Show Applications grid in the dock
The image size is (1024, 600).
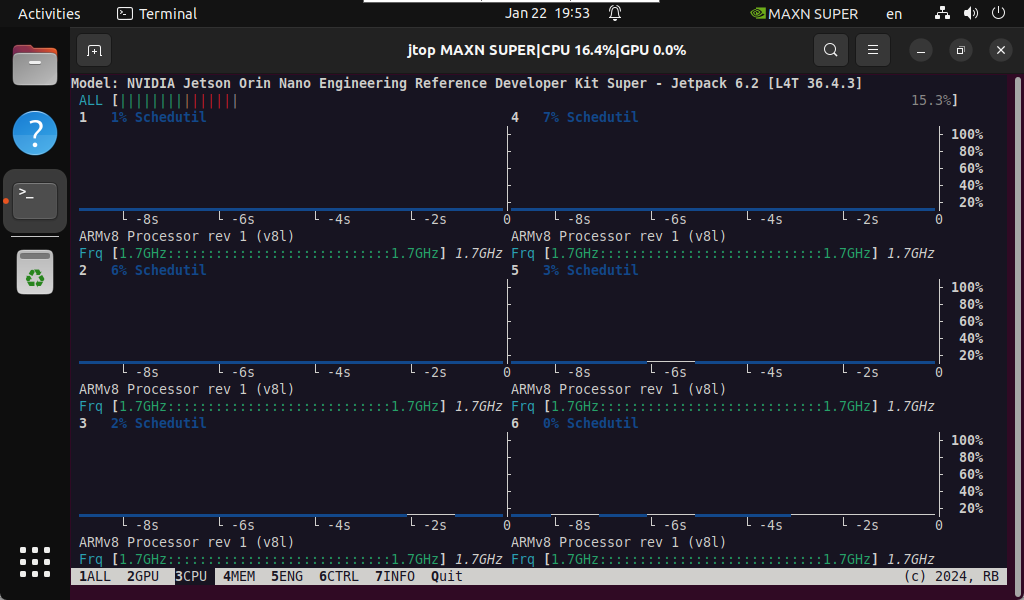(x=35, y=562)
